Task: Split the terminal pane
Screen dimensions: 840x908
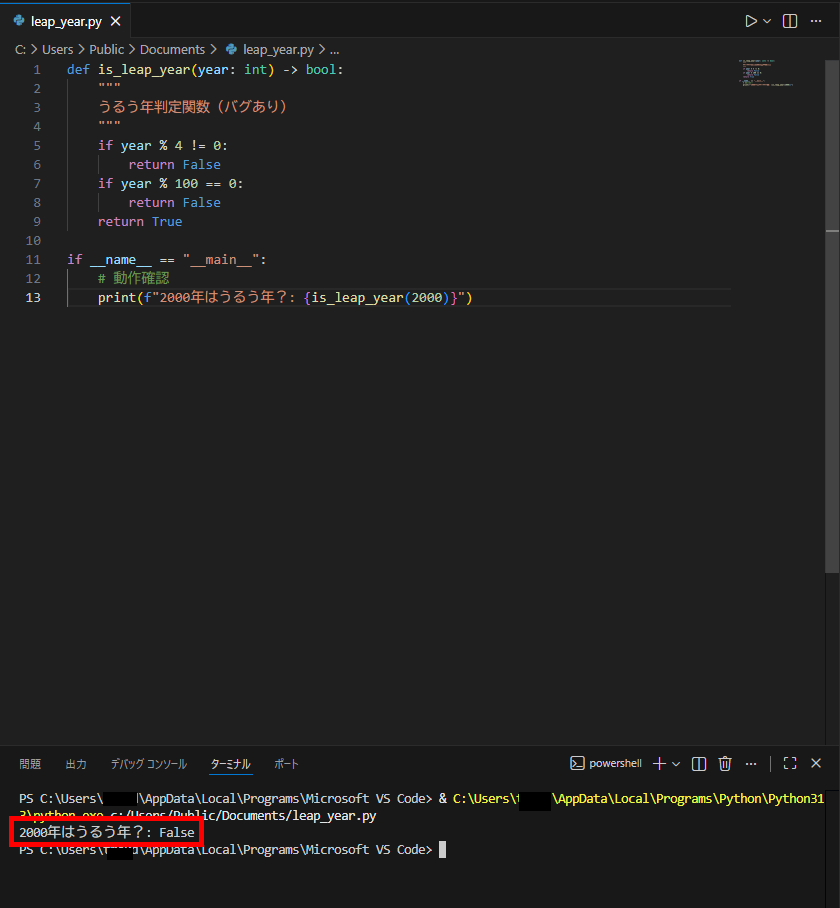Action: coord(699,764)
